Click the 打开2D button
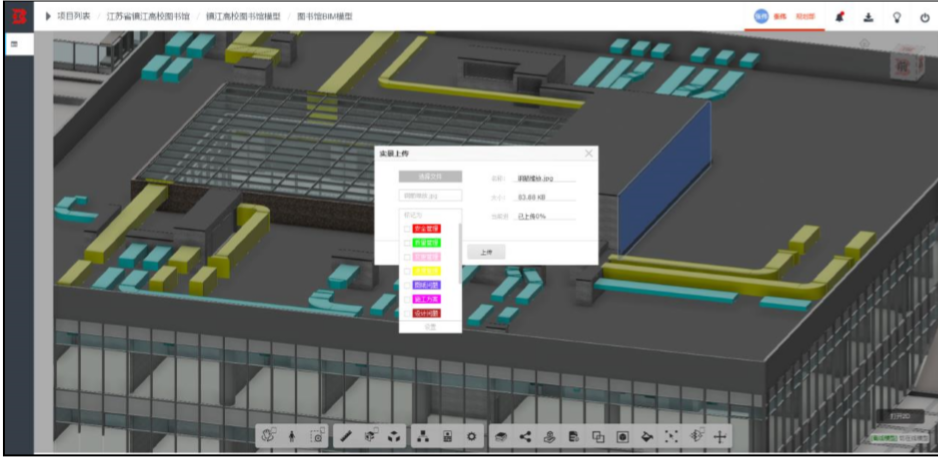The image size is (938, 458). (900, 416)
